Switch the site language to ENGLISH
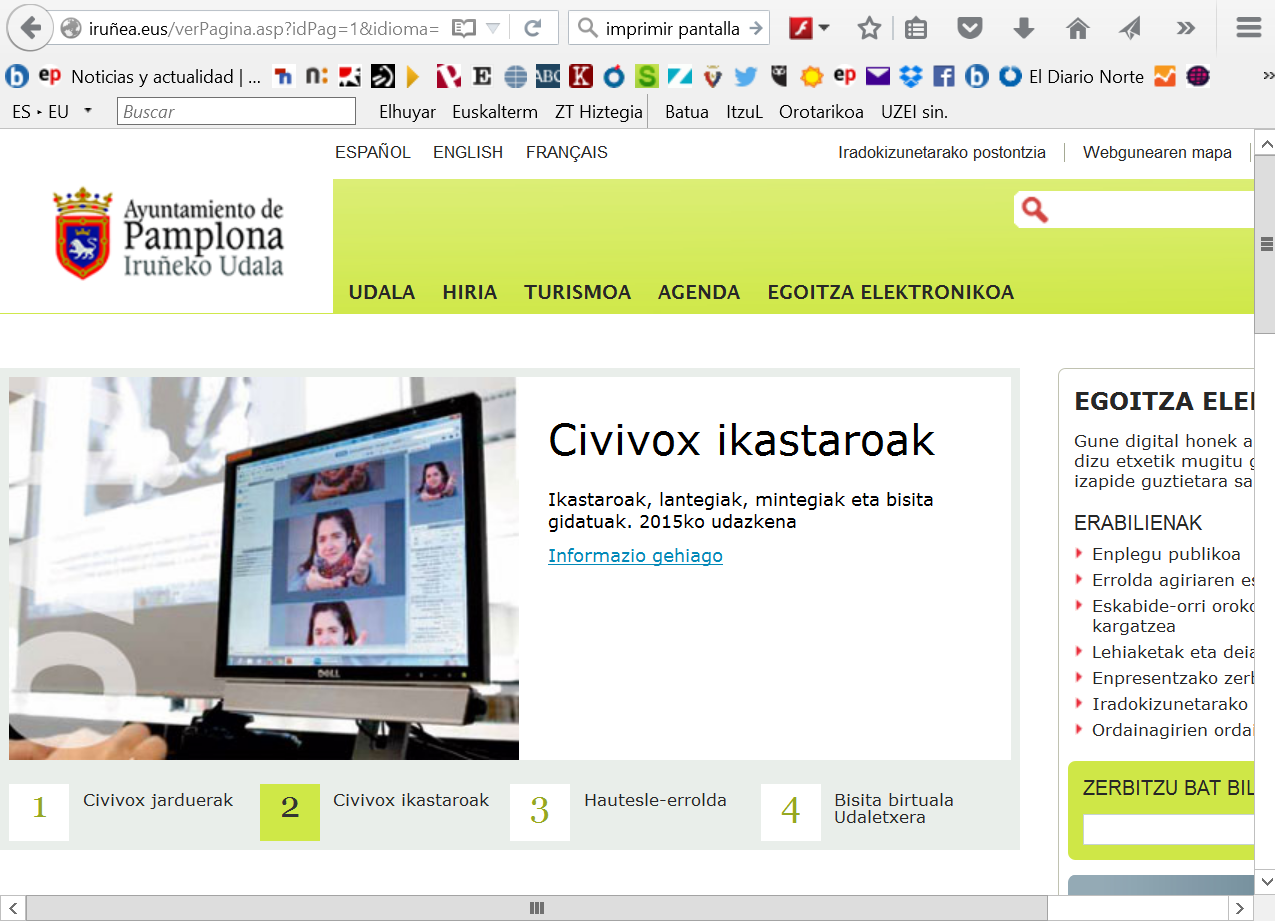The image size is (1275, 921). tap(467, 152)
